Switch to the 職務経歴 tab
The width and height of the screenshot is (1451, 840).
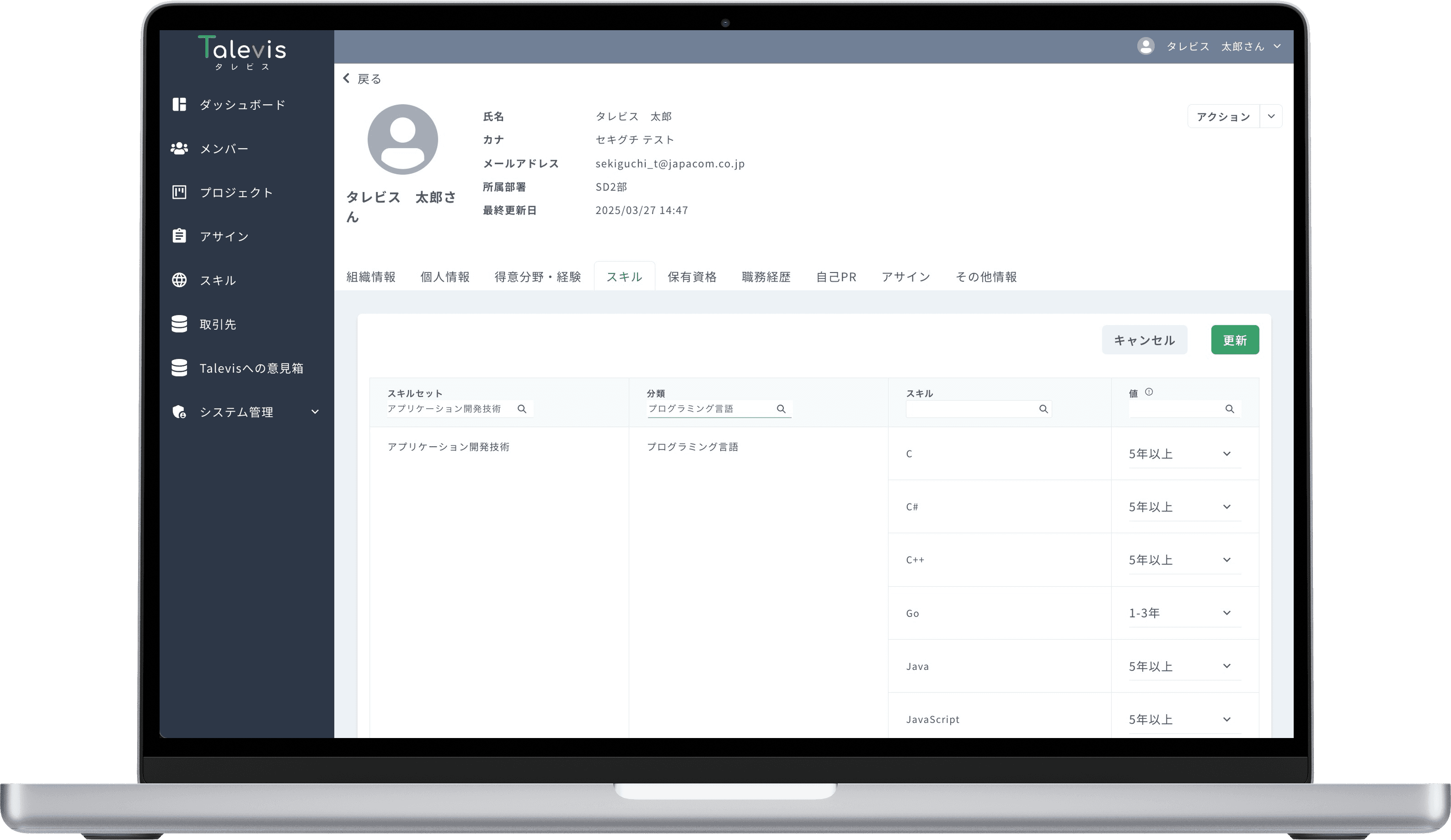(766, 277)
